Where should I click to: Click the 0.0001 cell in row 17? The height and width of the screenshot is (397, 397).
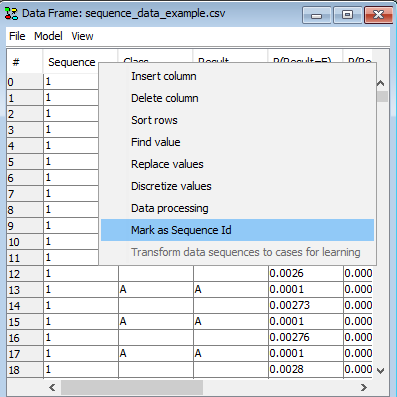(306, 353)
